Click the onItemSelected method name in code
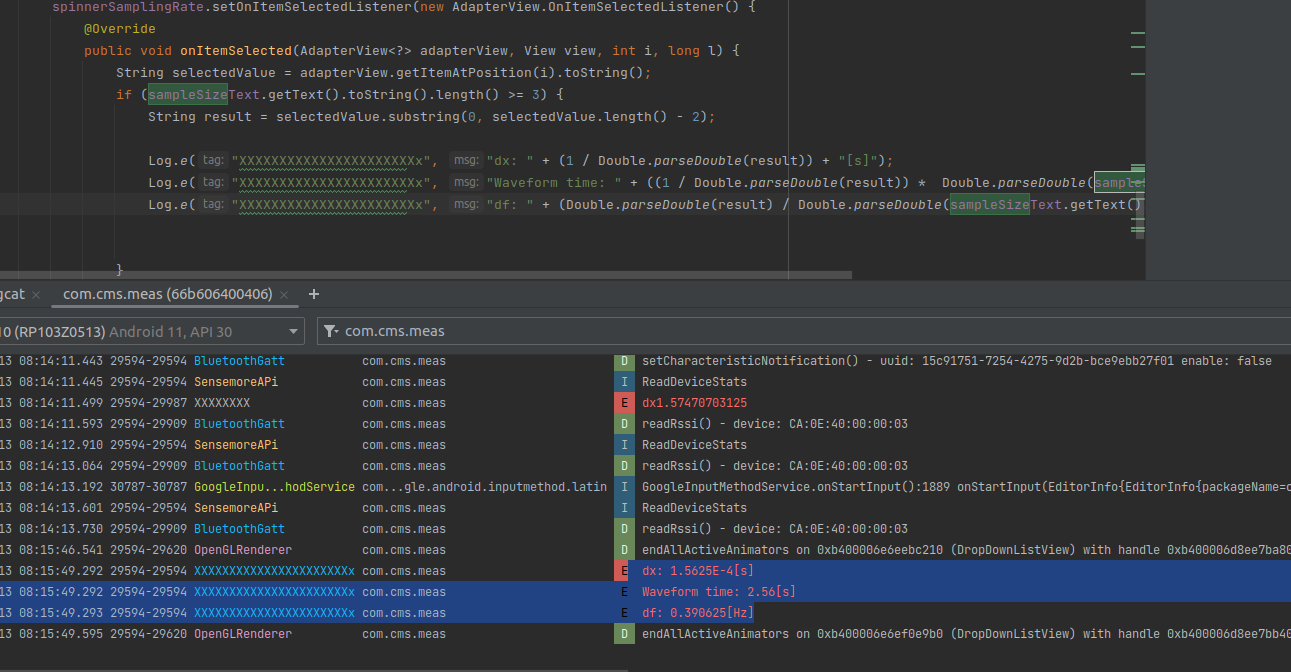The height and width of the screenshot is (672, 1291). [236, 51]
